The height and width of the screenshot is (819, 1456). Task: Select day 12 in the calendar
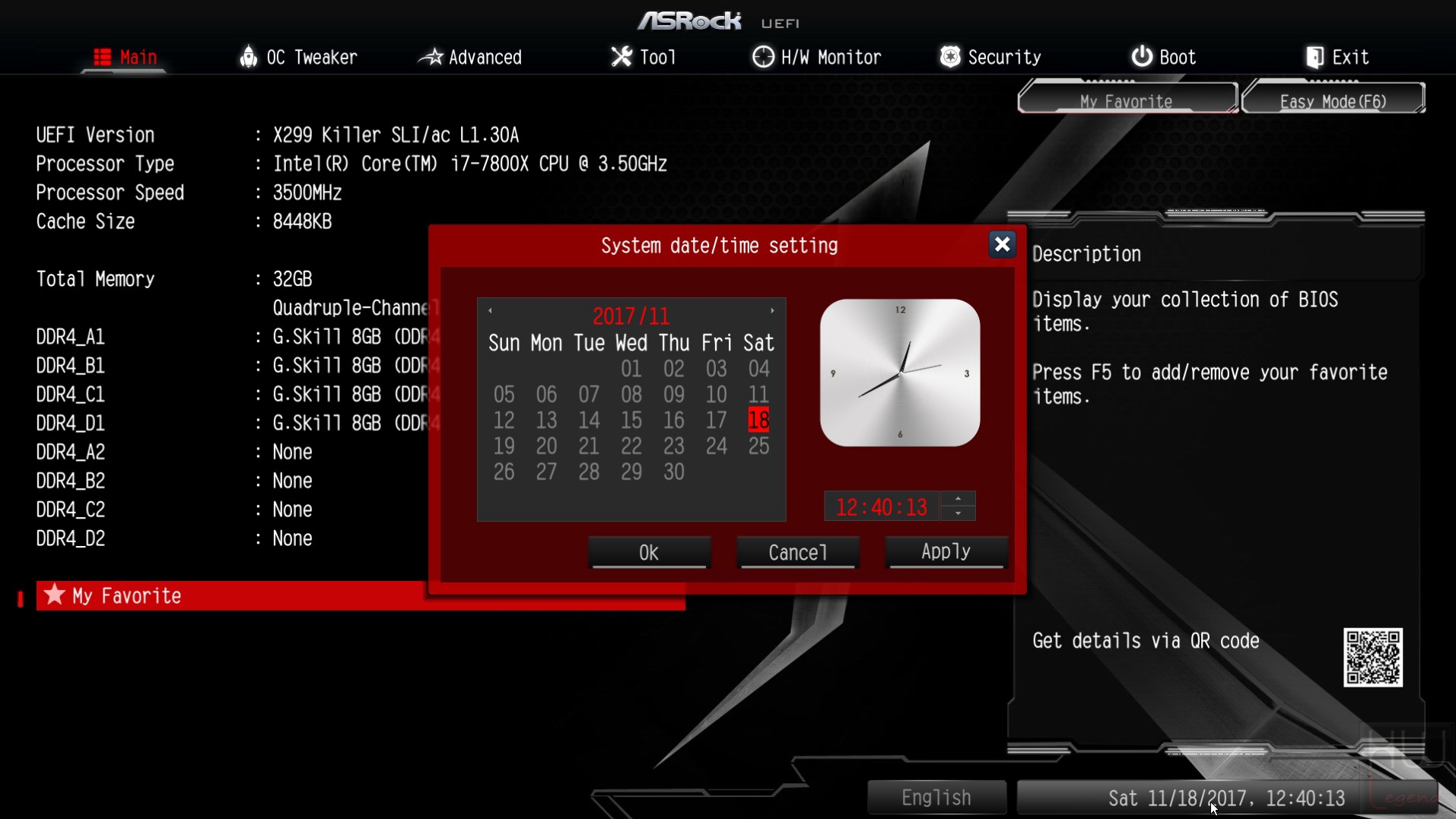click(504, 421)
